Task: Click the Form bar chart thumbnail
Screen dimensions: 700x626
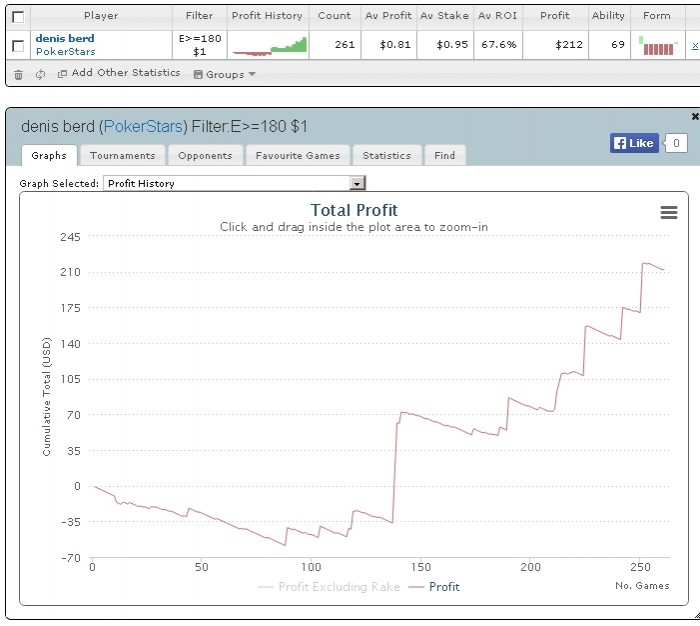Action: point(658,46)
